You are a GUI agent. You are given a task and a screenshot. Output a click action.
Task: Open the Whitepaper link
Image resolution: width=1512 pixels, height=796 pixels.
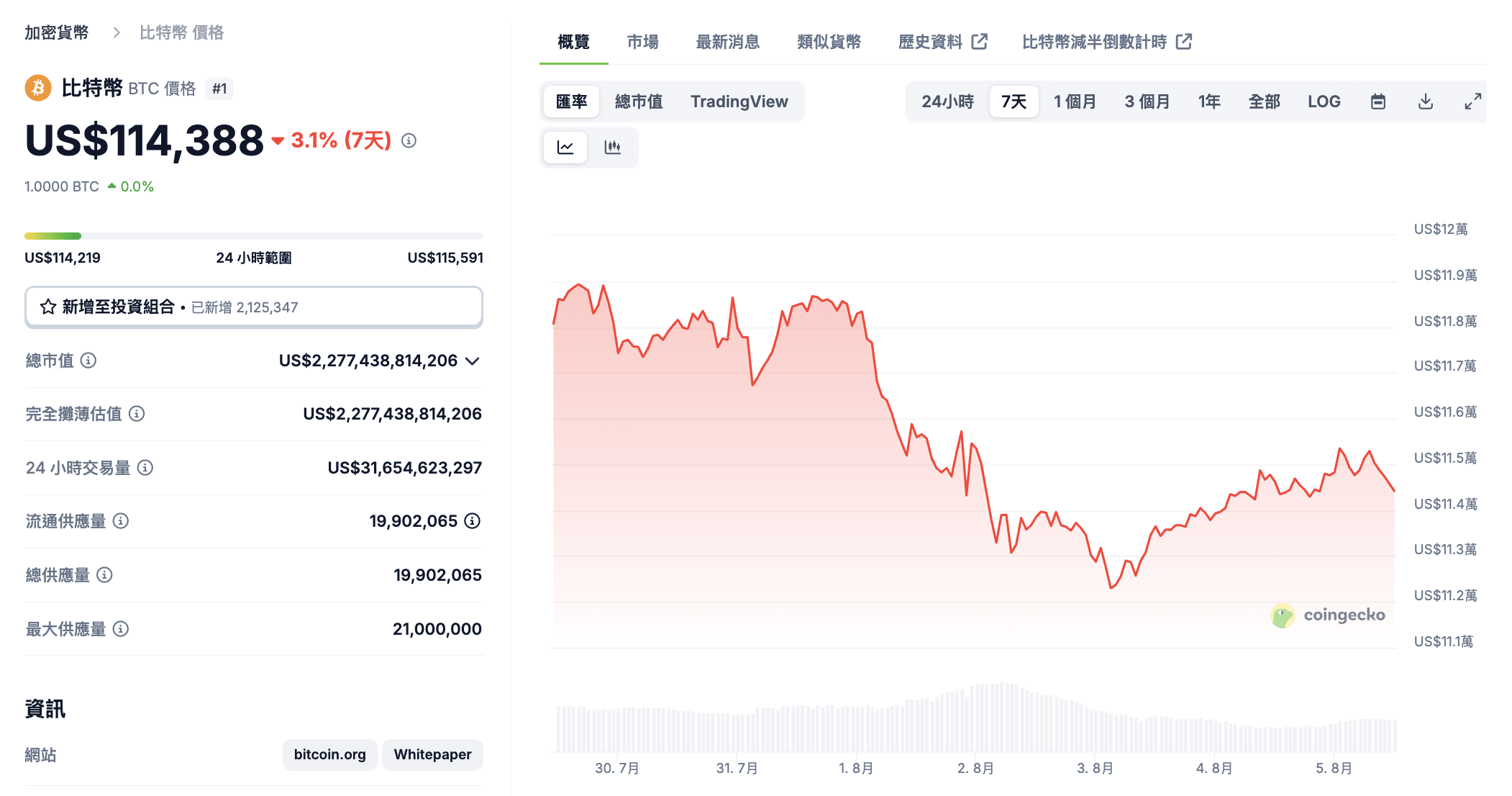432,755
